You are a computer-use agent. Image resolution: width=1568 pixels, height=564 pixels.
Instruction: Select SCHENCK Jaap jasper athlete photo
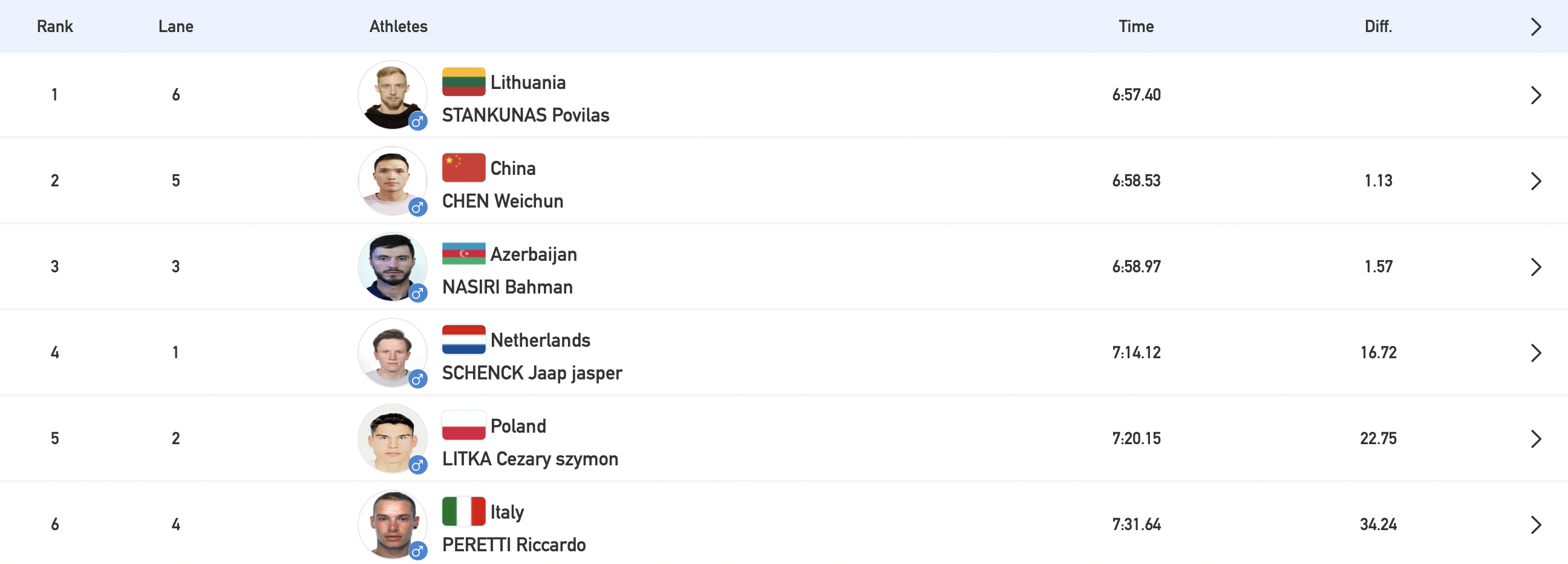click(x=392, y=352)
